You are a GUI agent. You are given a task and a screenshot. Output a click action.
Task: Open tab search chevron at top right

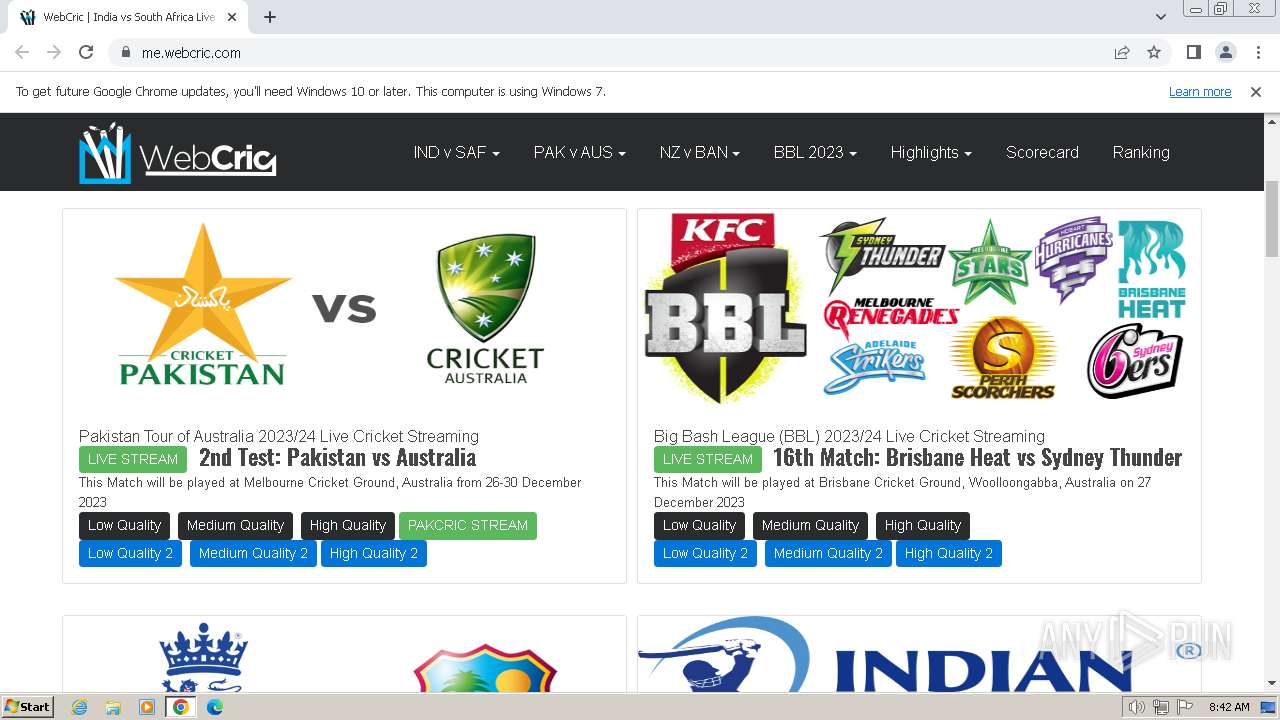pos(1160,17)
